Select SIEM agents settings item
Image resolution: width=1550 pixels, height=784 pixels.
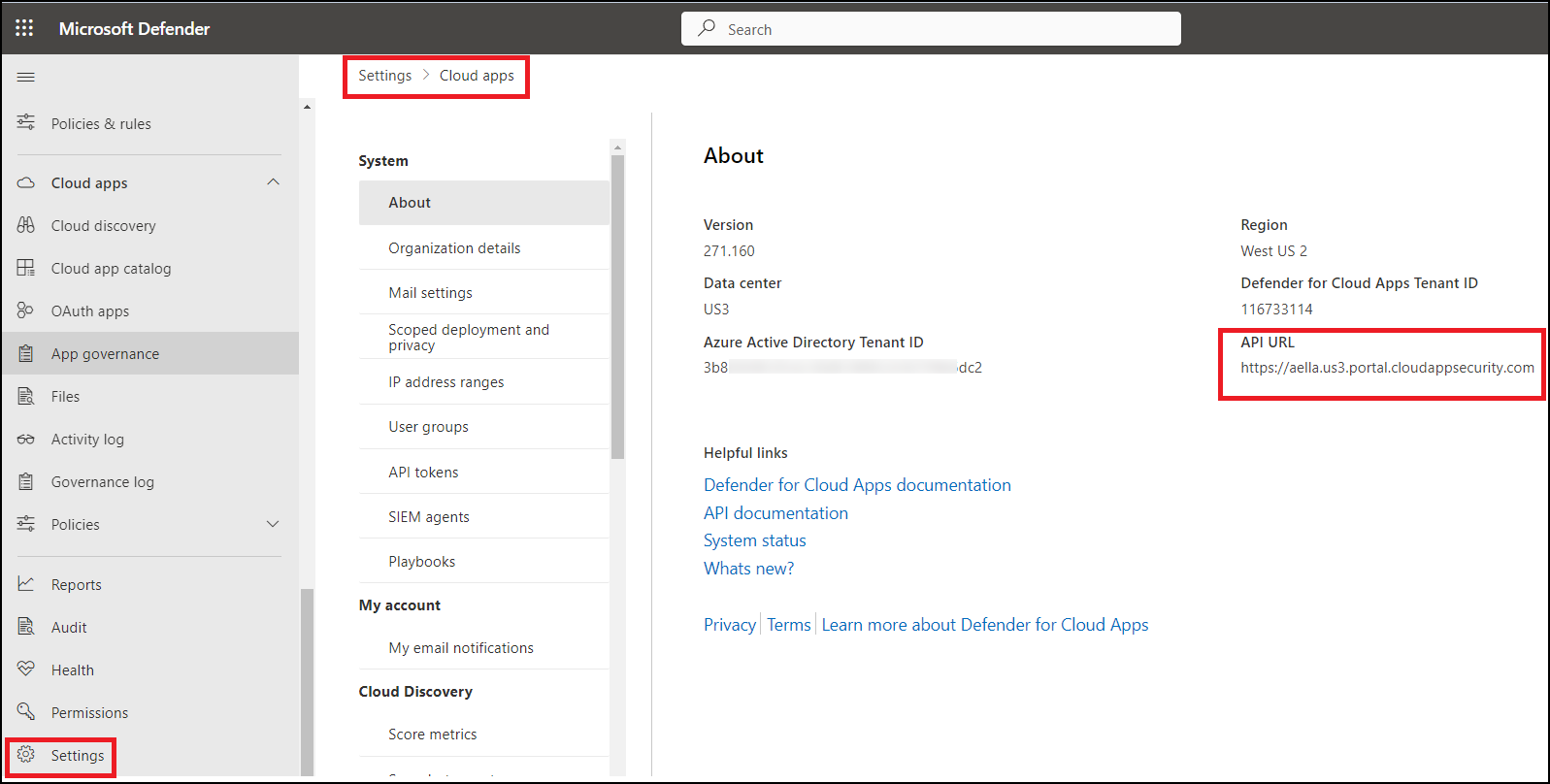coord(428,517)
